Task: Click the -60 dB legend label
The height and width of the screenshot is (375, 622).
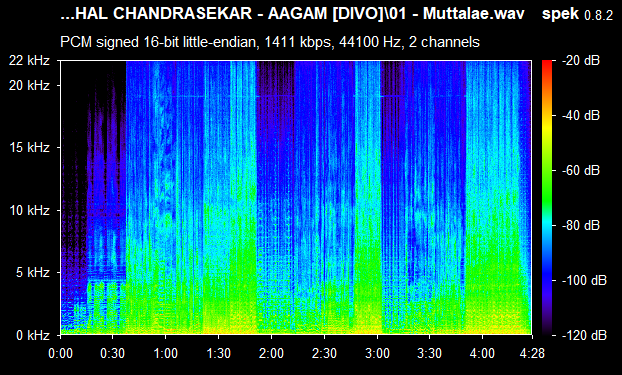Action: point(581,171)
